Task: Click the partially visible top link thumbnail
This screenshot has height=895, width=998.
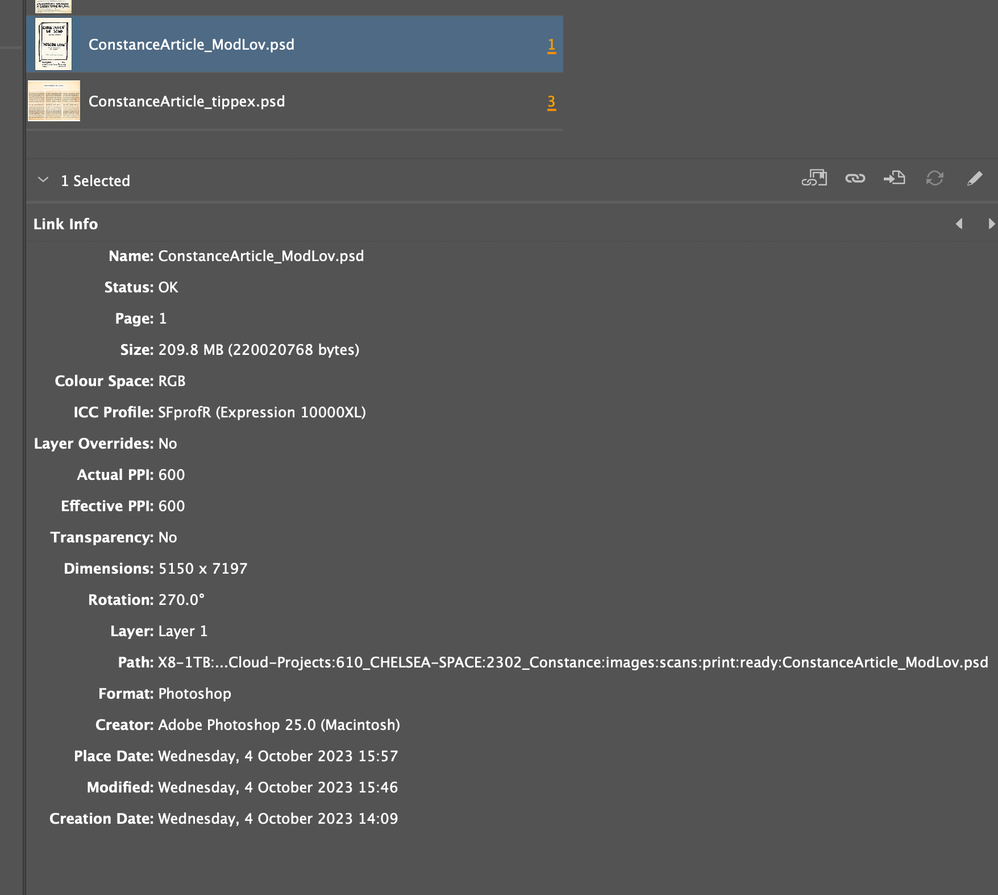Action: coord(53,5)
